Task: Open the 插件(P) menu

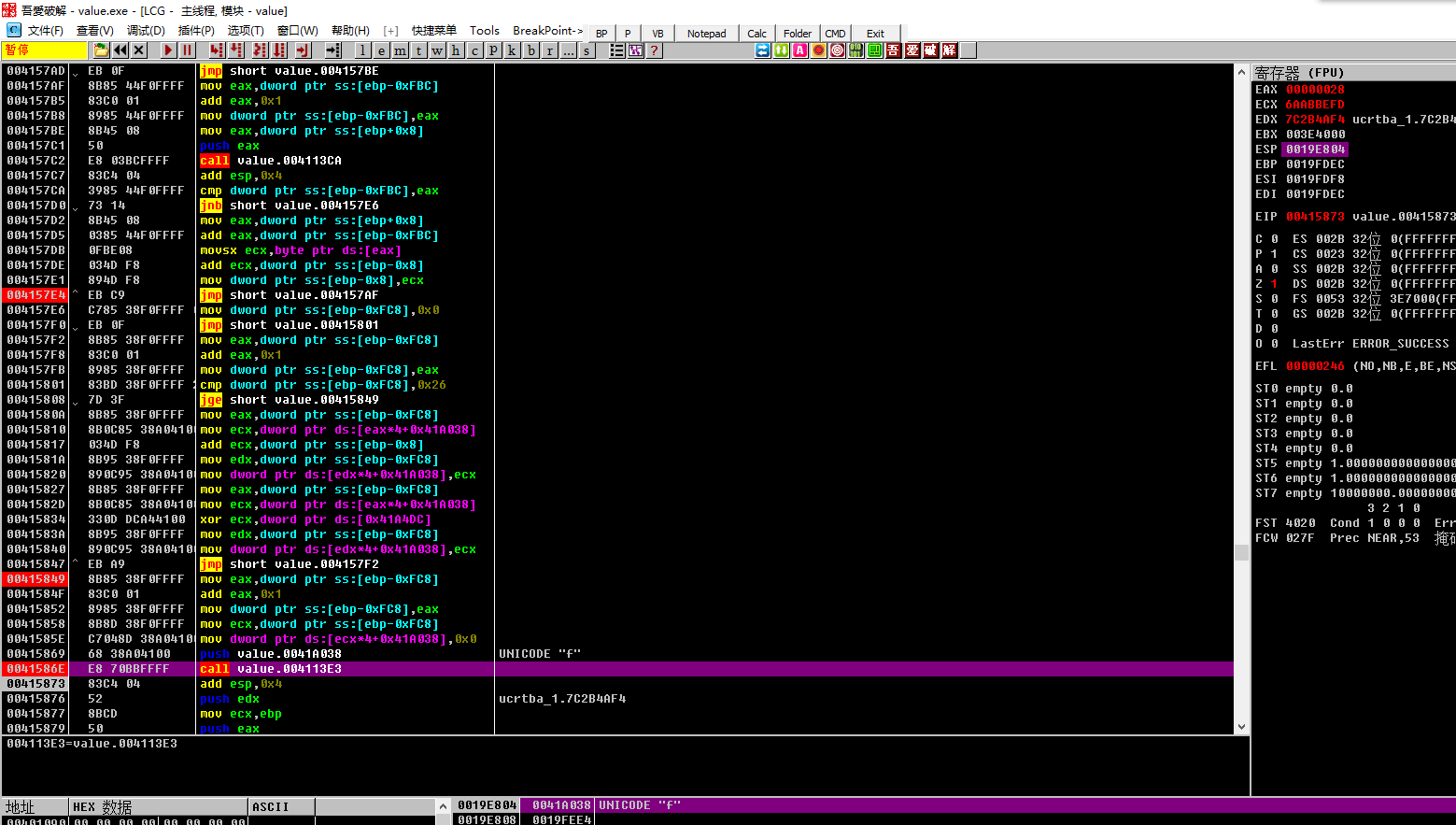Action: point(196,31)
